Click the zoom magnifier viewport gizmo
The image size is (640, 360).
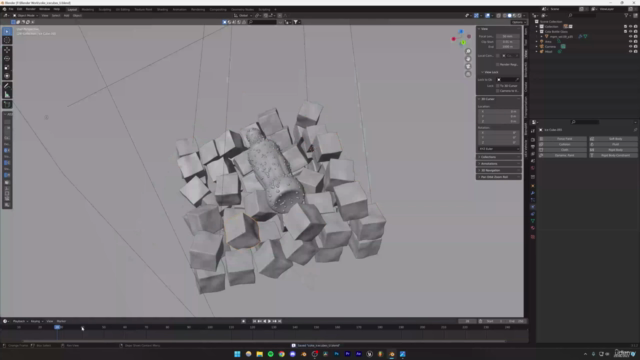tap(468, 51)
